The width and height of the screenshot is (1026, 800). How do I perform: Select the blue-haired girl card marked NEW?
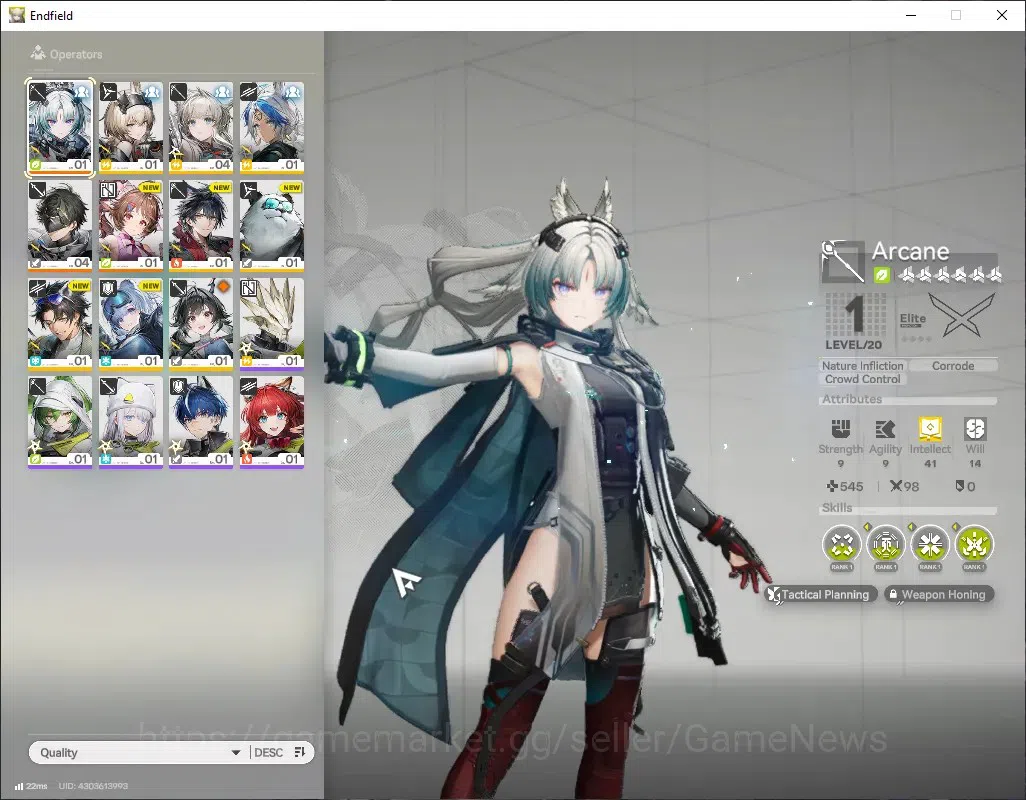click(131, 324)
